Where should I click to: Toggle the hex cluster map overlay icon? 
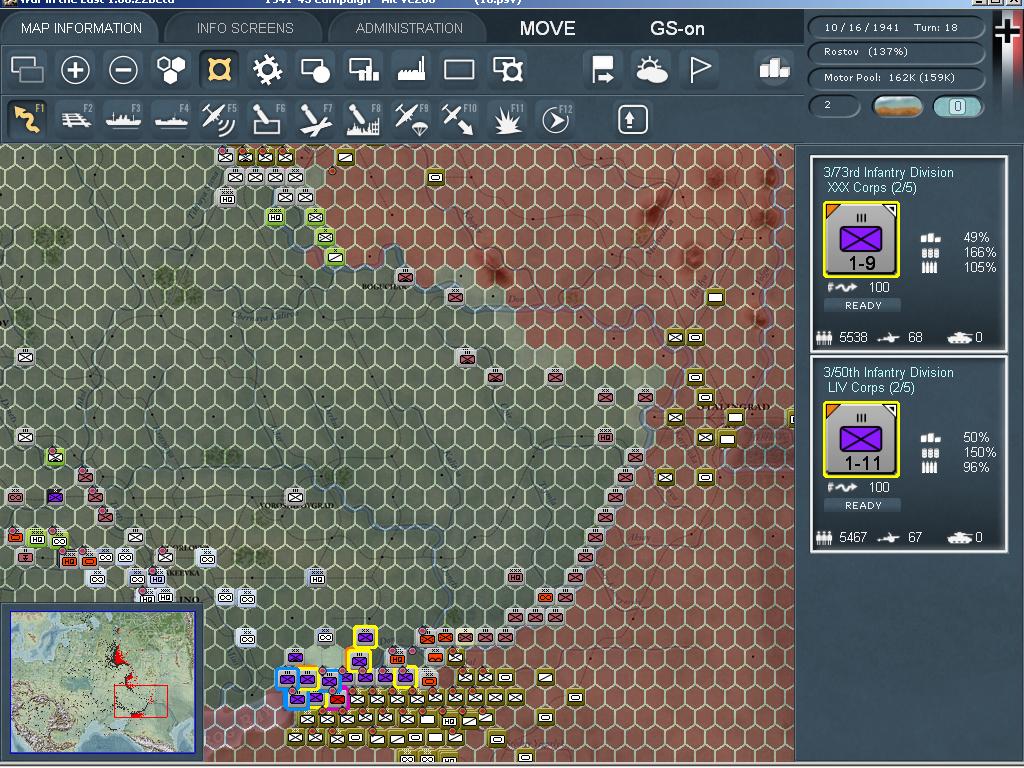click(171, 70)
